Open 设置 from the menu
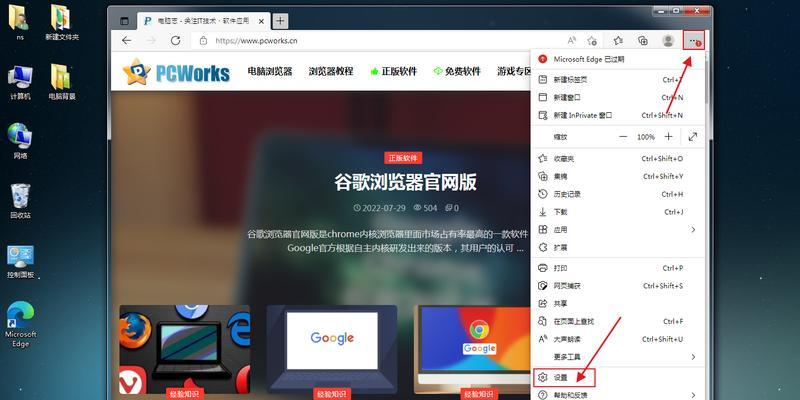800x400 pixels. 617,378
